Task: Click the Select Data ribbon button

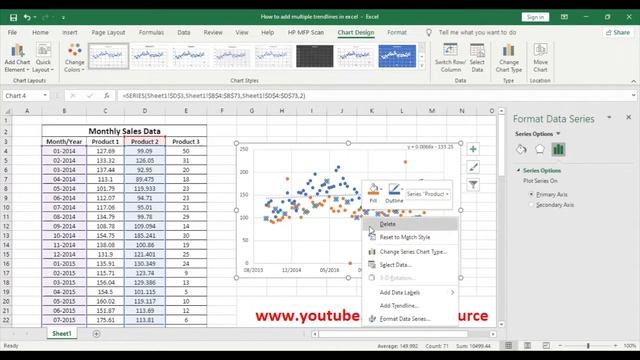Action: [x=477, y=58]
